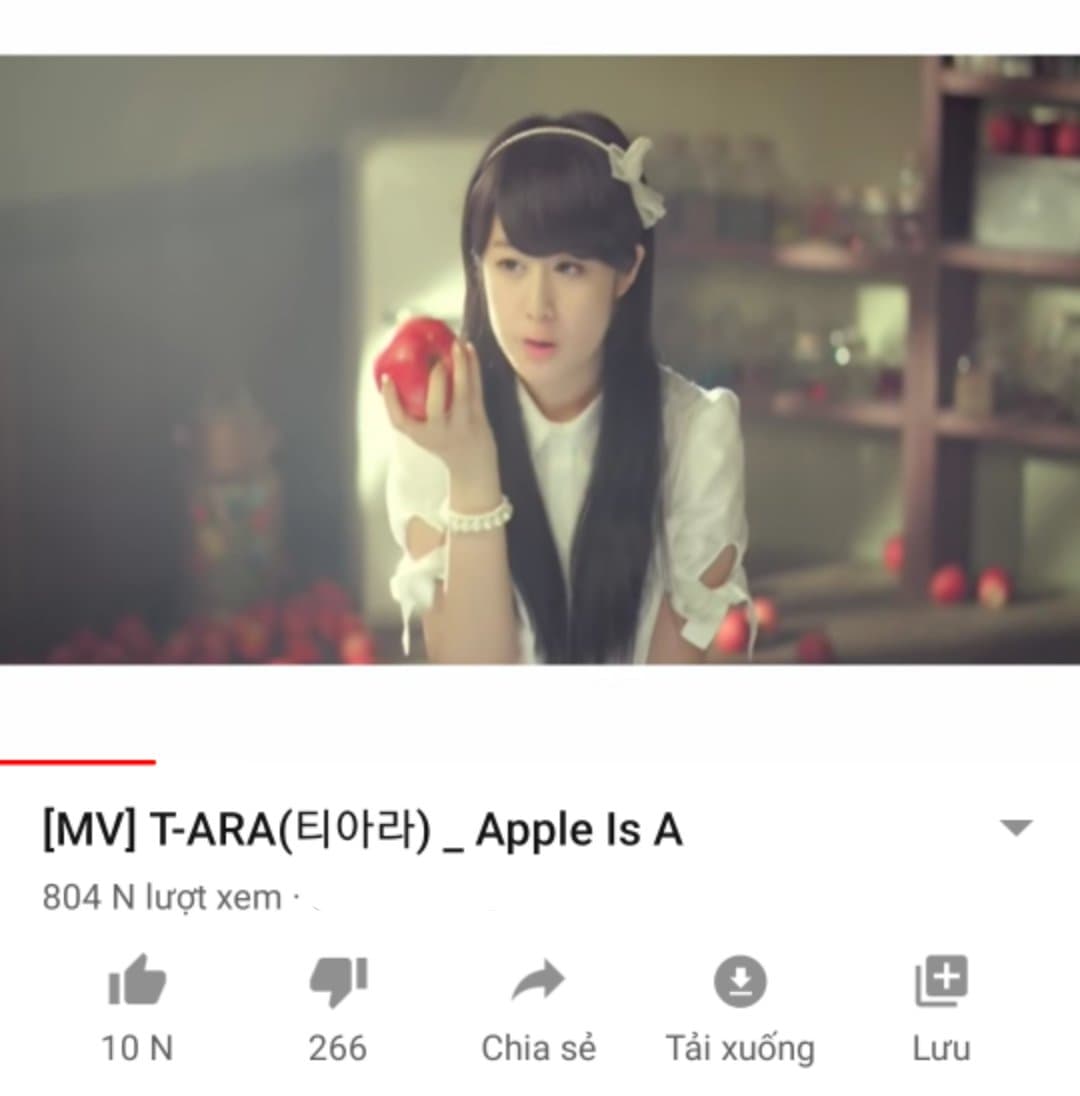Click the '804 N lượt xem' view count
Viewport: 1080px width, 1096px height.
[x=161, y=897]
